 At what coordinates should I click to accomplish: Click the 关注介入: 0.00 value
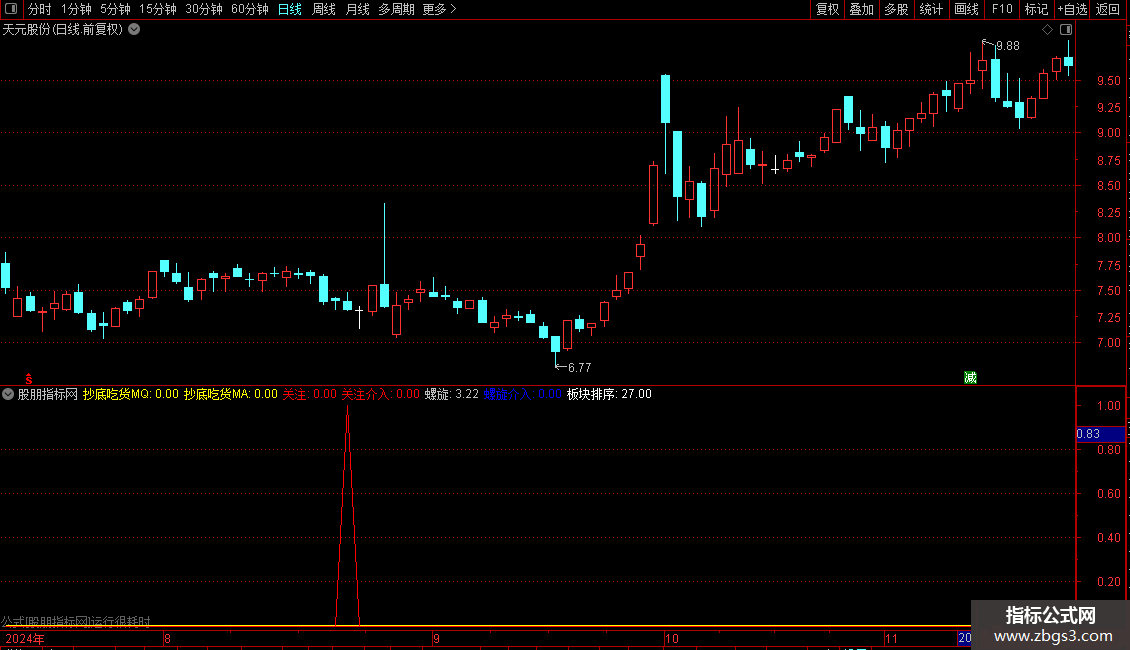[x=381, y=394]
